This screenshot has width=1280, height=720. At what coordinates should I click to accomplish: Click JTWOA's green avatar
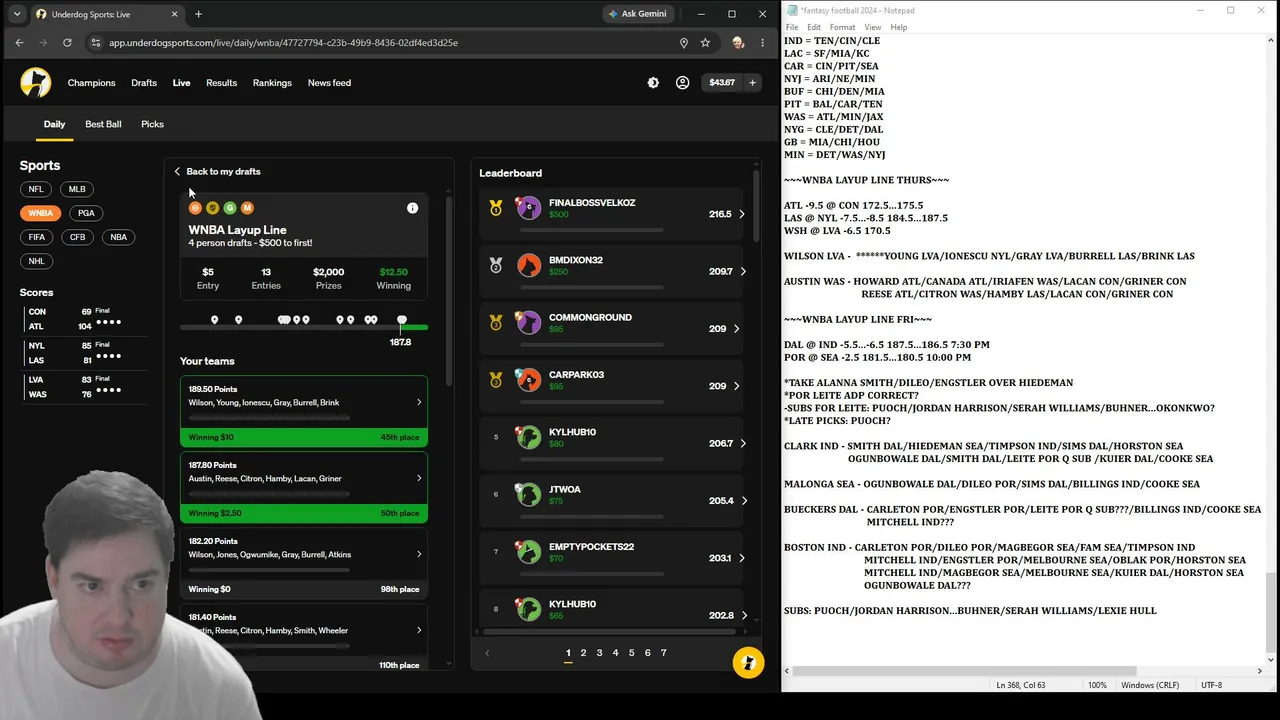pos(528,495)
